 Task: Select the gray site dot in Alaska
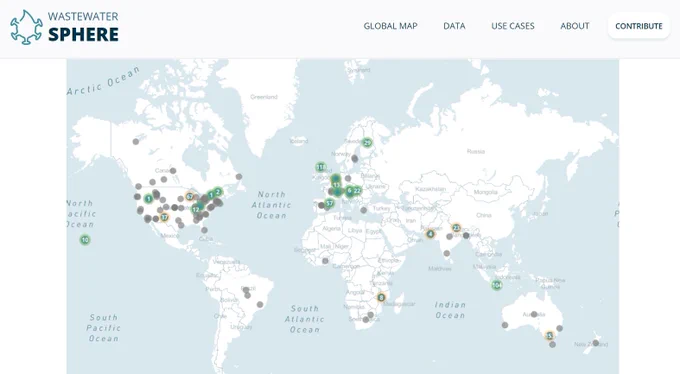(136, 141)
